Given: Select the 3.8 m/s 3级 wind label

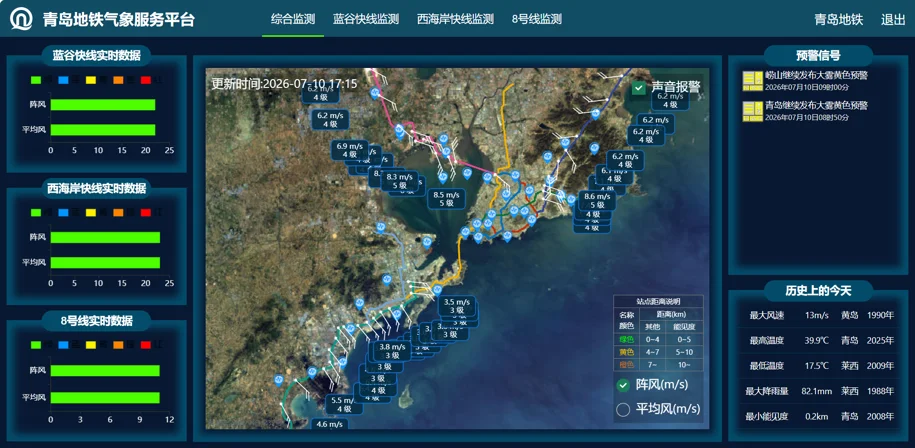Looking at the screenshot, I should (x=392, y=351).
